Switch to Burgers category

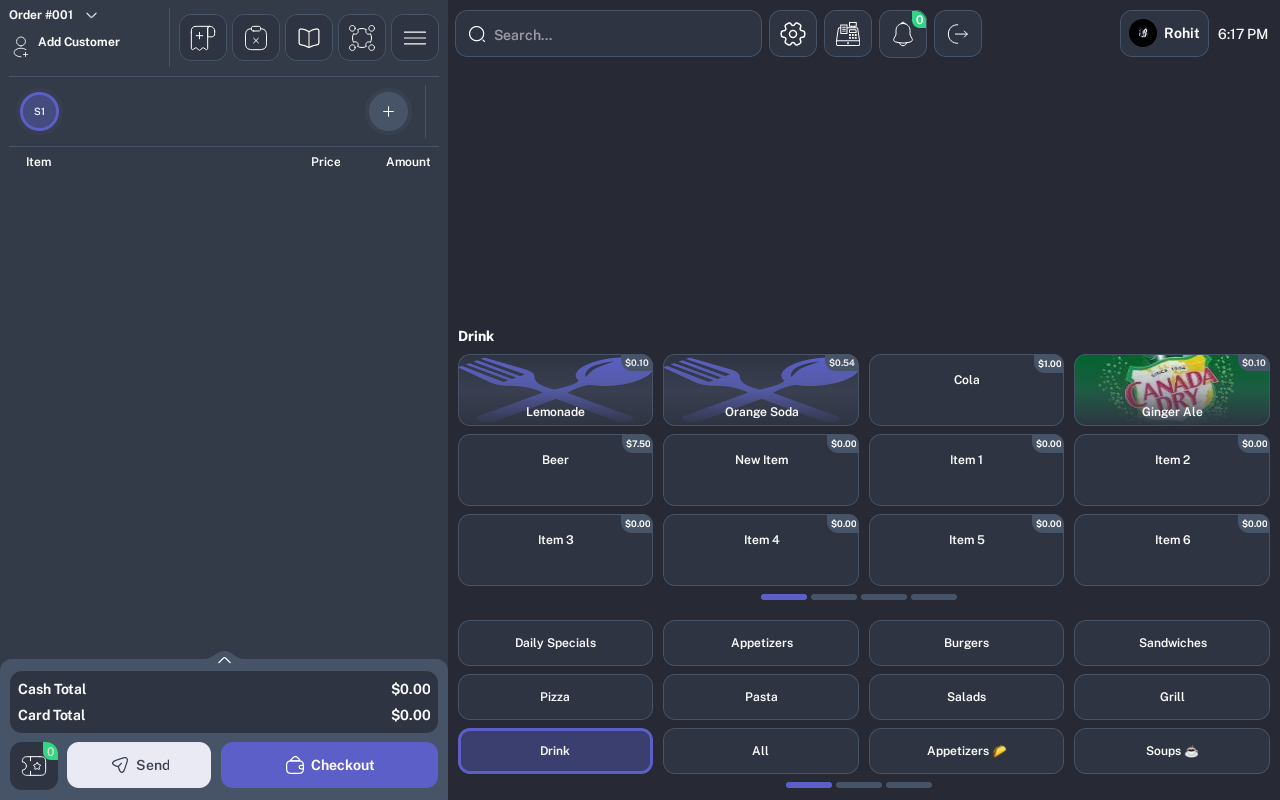[x=966, y=643]
